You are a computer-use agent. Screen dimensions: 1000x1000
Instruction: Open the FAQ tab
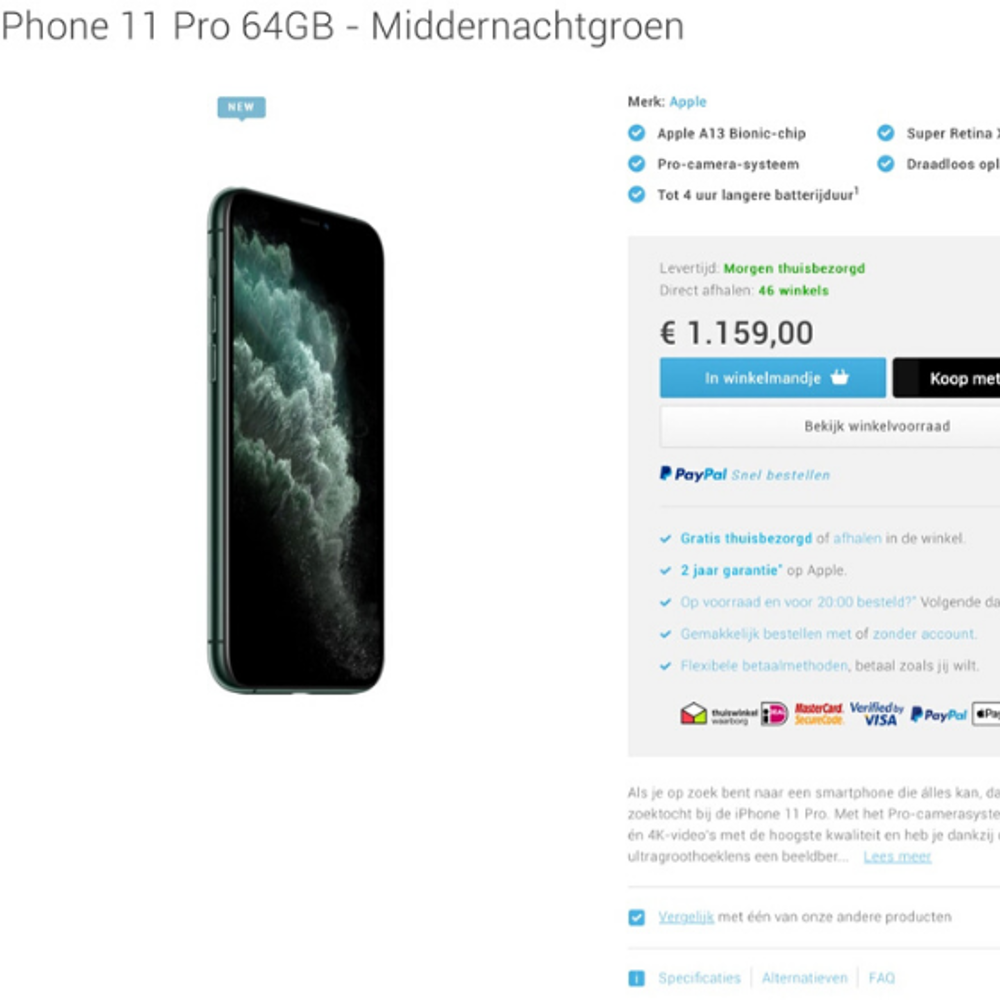(882, 978)
